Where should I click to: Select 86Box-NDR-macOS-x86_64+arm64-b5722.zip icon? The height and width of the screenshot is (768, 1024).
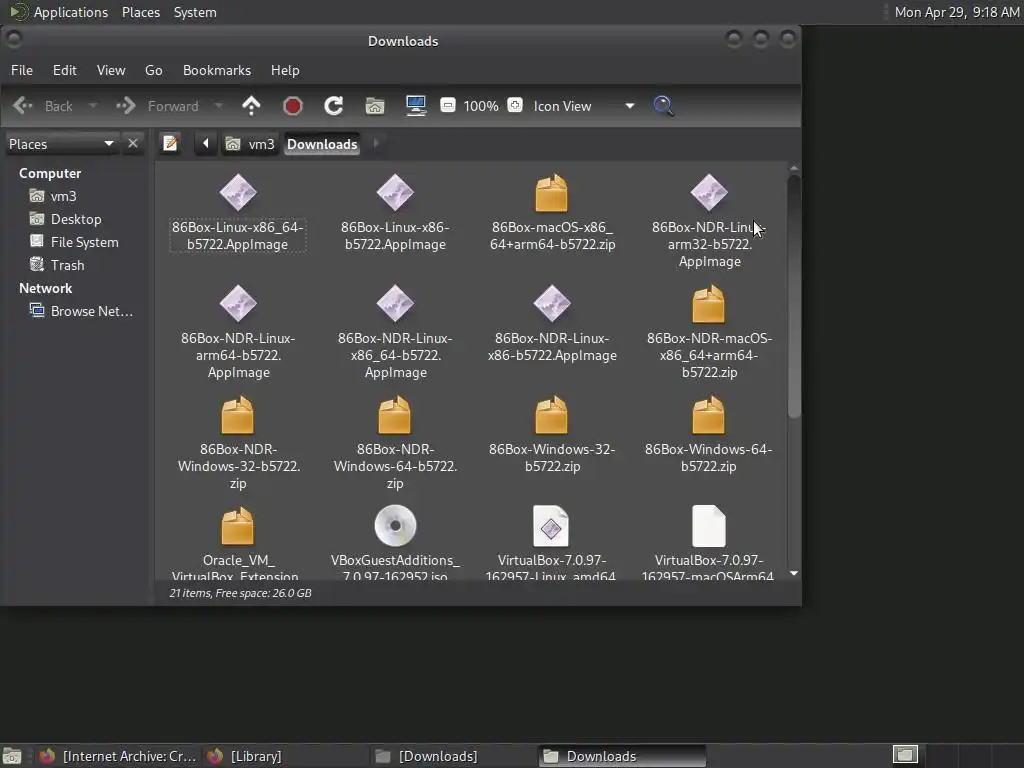(x=709, y=304)
